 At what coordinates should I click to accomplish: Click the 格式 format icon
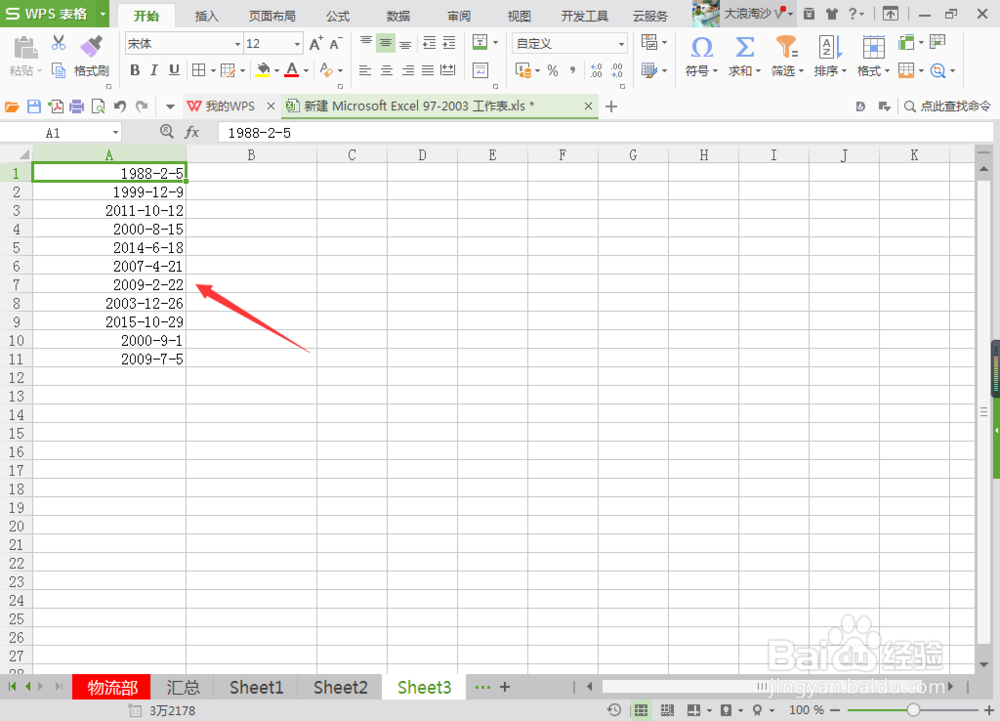873,47
